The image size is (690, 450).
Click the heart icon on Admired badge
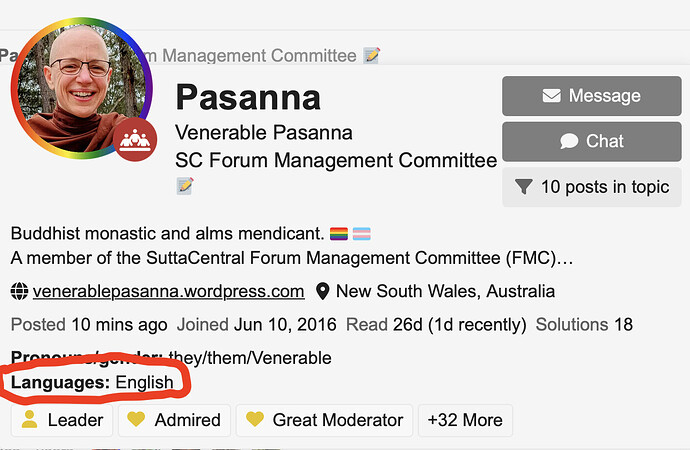pyautogui.click(x=136, y=419)
